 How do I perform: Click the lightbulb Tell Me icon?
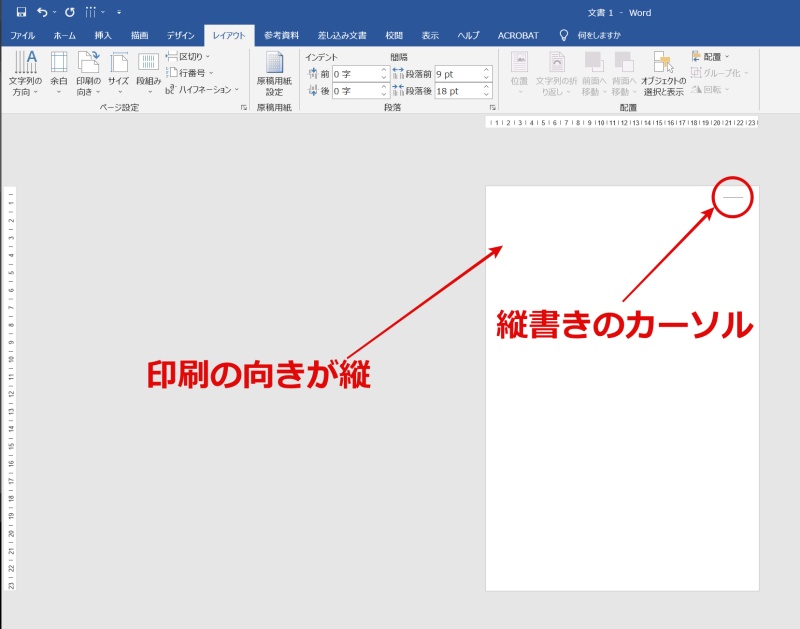point(563,35)
